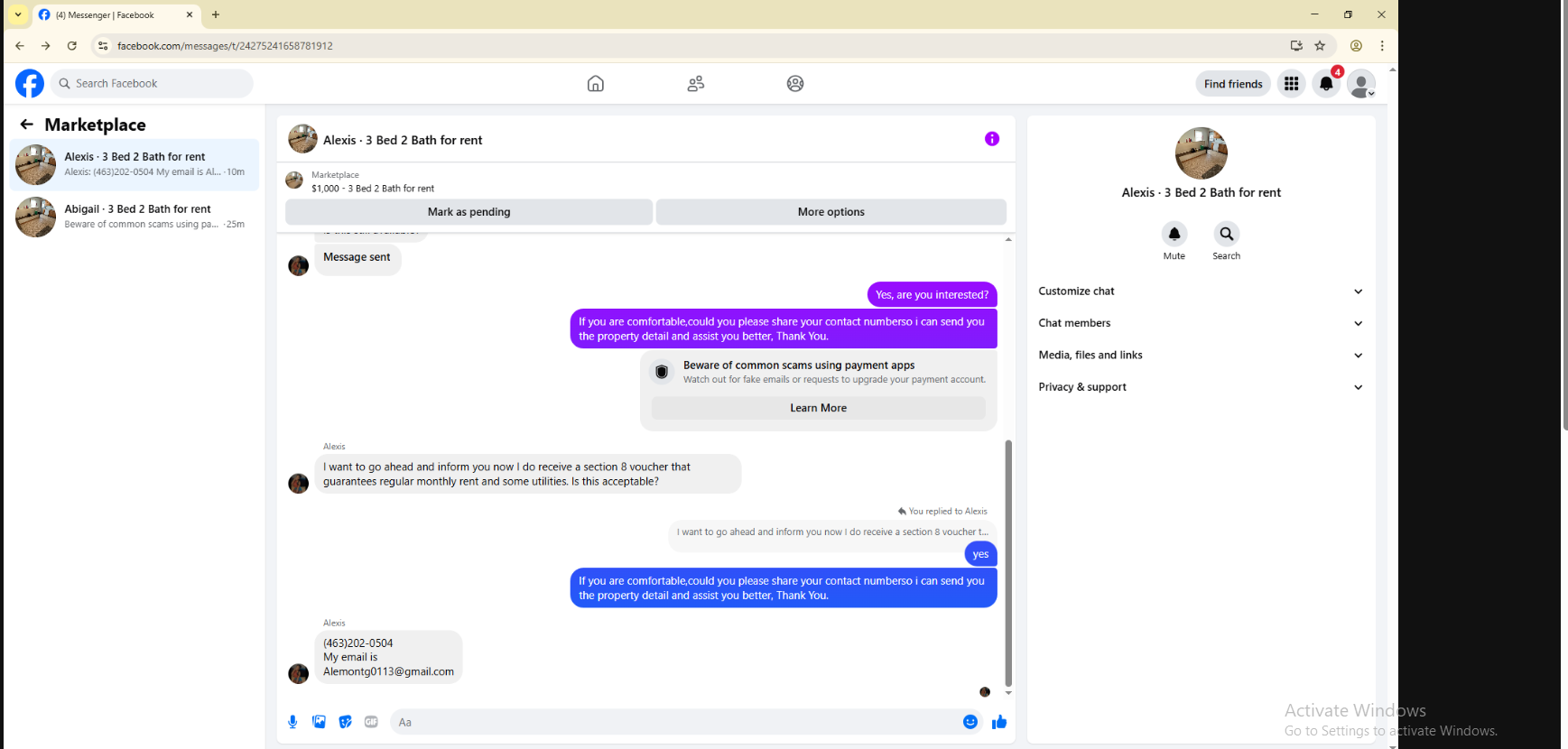Screen dimensions: 1568x749
Task: Click the "Message sent" bubble
Action: 357,258
